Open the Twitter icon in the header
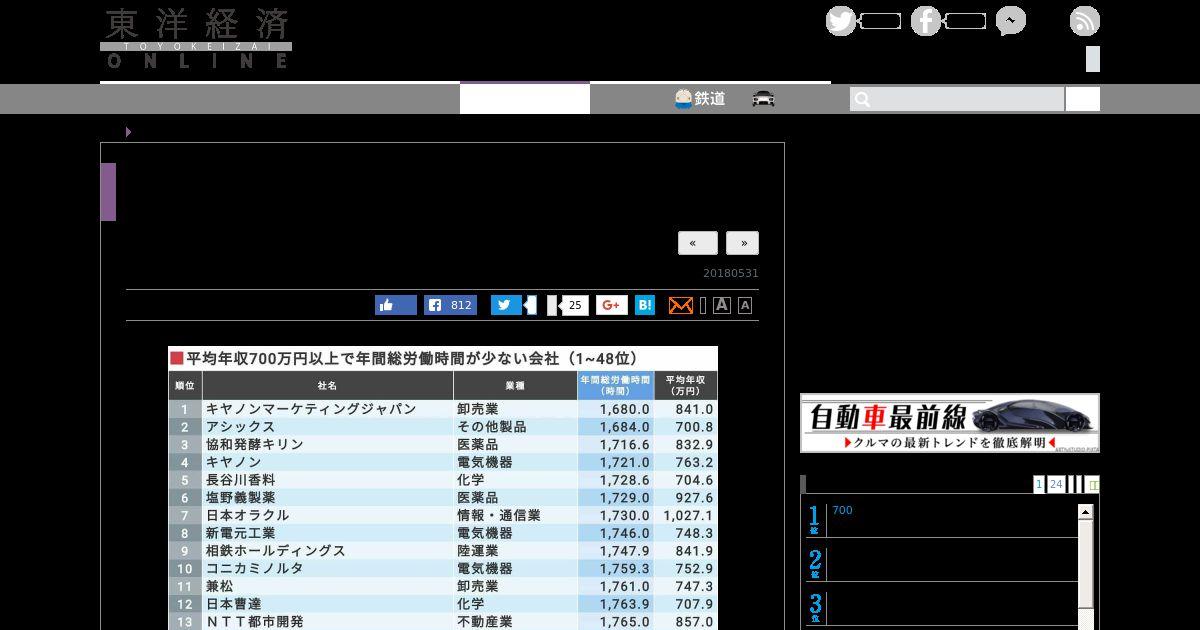The height and width of the screenshot is (630, 1200). (x=841, y=21)
